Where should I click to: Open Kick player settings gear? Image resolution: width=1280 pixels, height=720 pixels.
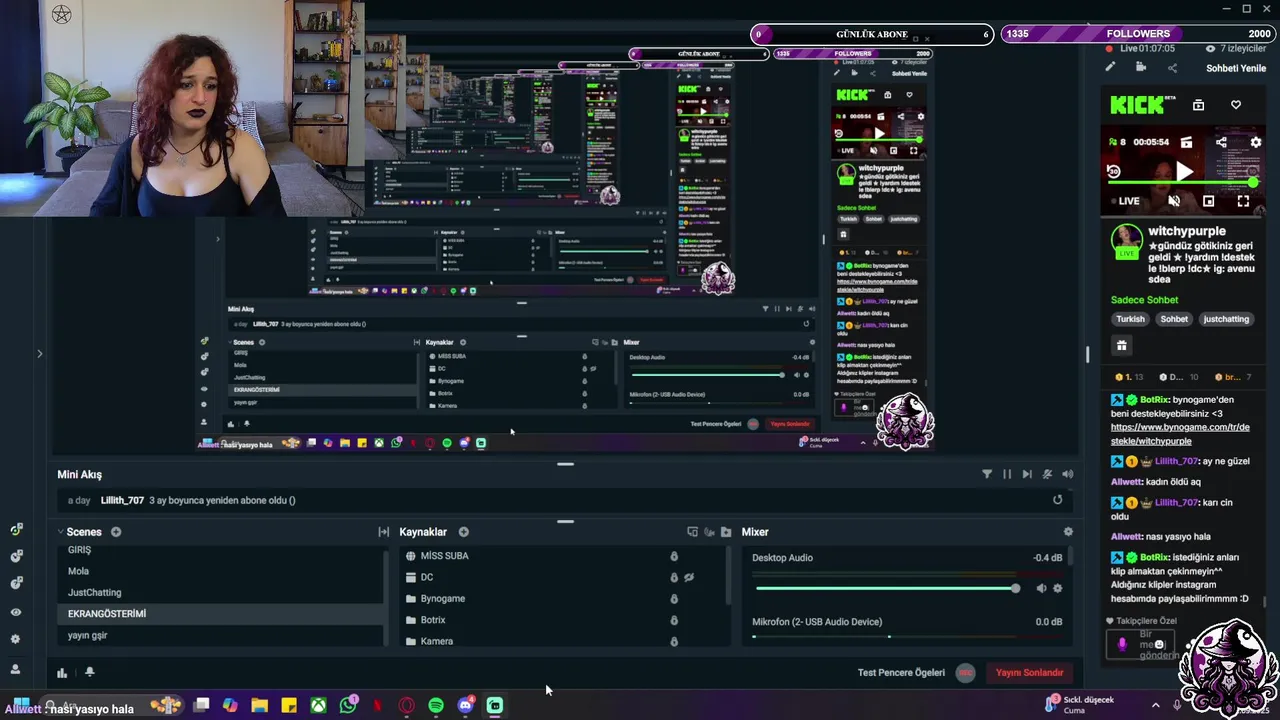click(1256, 142)
